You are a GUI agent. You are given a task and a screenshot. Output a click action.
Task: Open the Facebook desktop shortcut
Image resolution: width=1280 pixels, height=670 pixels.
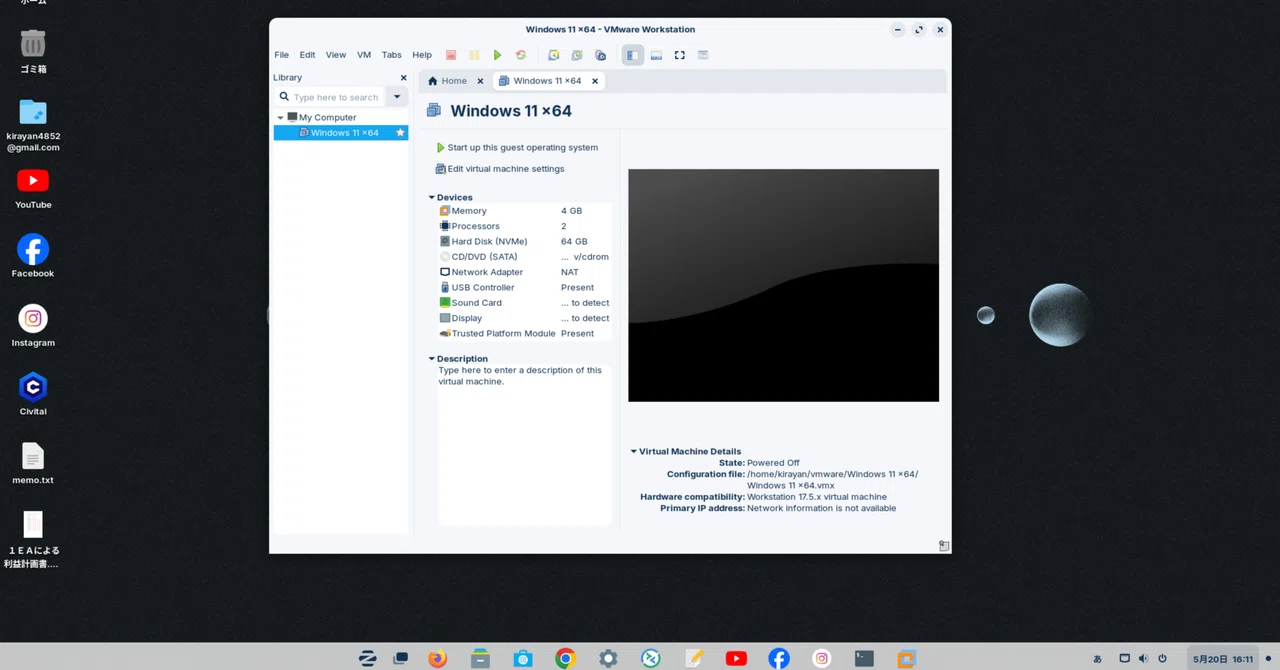click(33, 256)
